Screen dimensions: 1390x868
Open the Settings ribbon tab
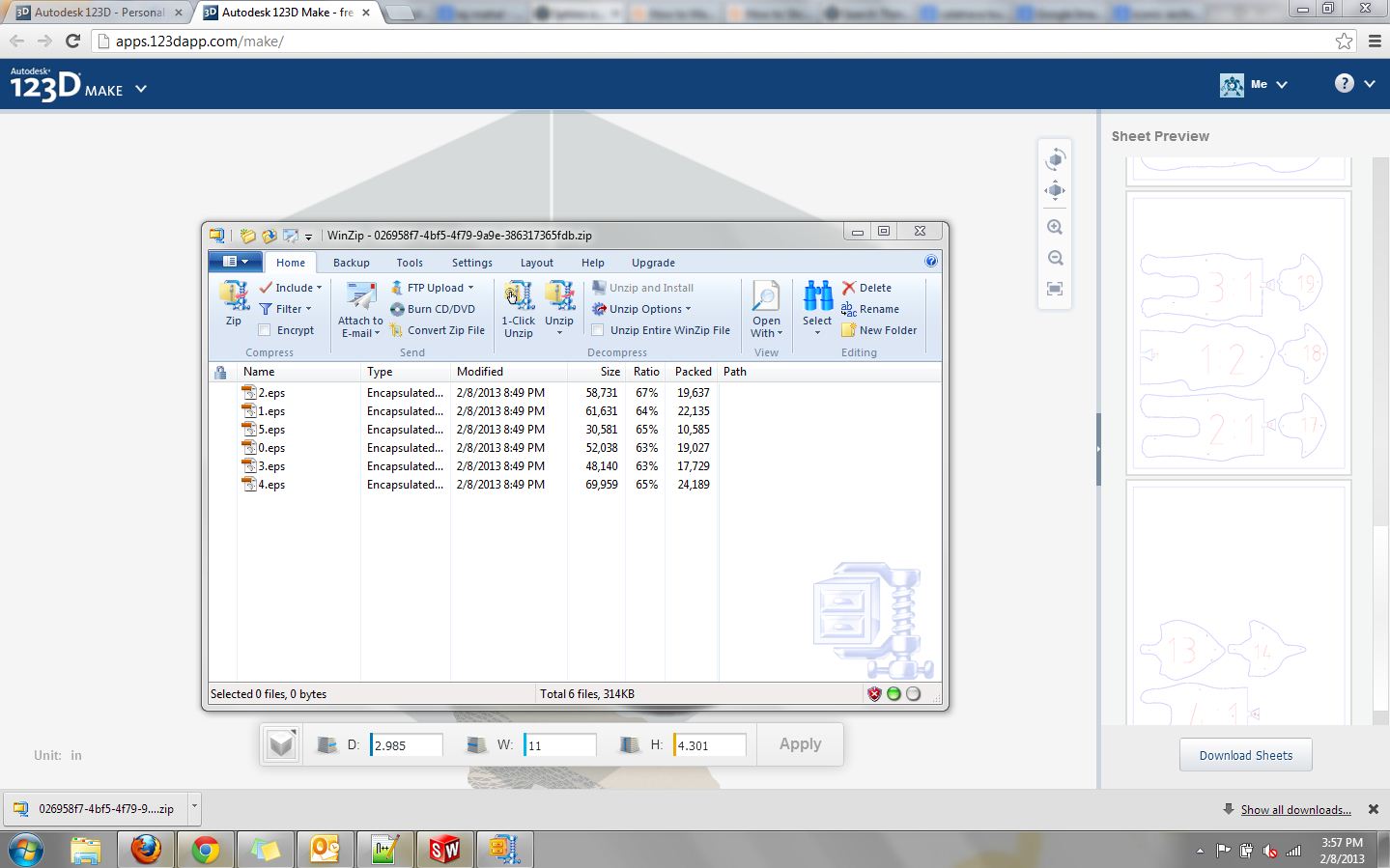(472, 263)
